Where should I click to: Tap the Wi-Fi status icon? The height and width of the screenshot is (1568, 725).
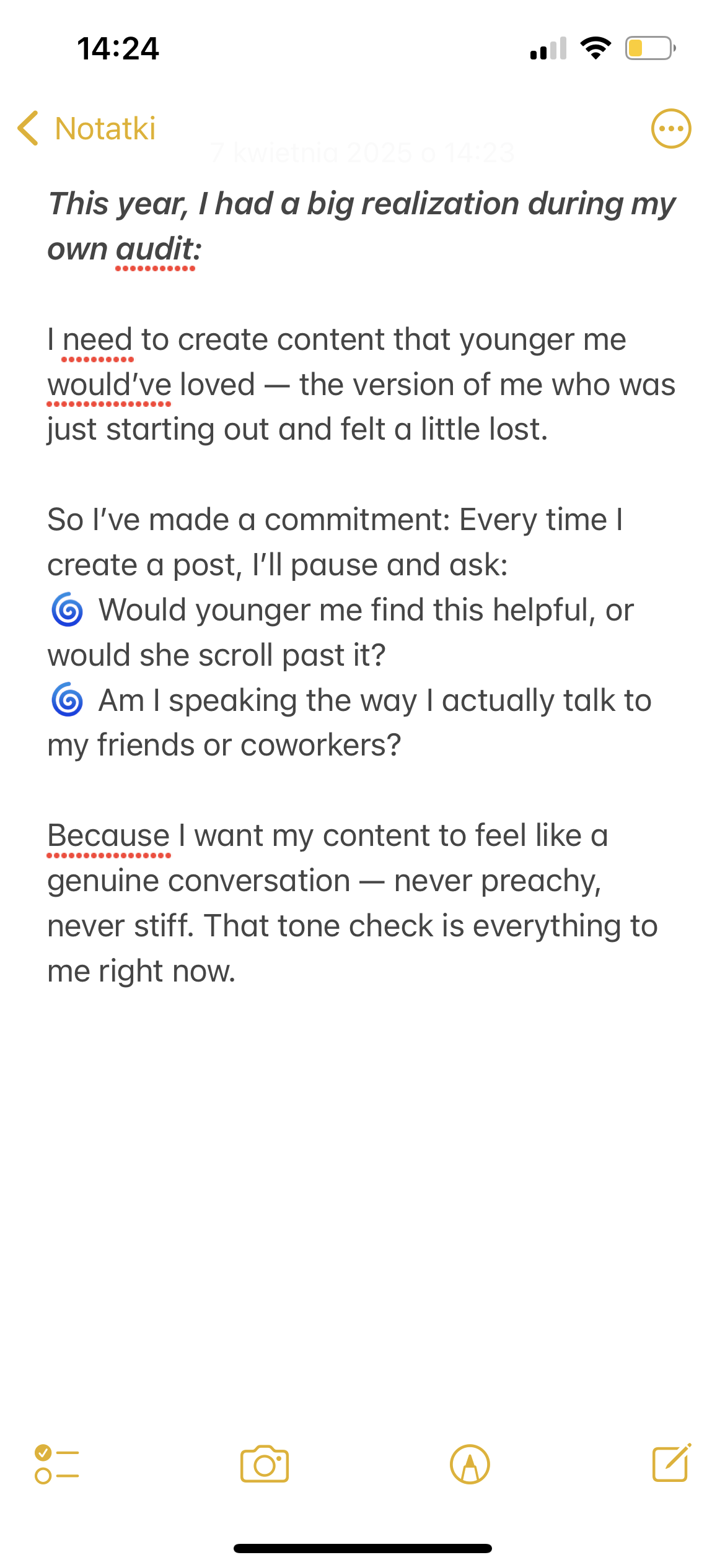[595, 48]
